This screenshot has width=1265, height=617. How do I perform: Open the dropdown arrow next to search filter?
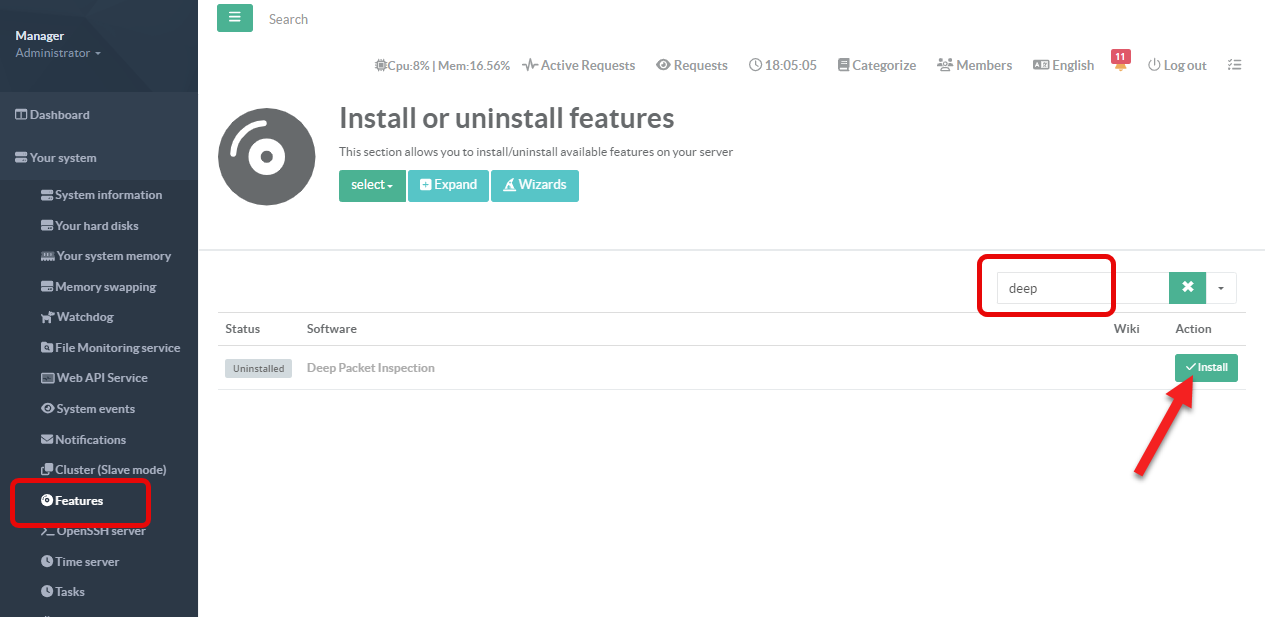tap(1221, 288)
